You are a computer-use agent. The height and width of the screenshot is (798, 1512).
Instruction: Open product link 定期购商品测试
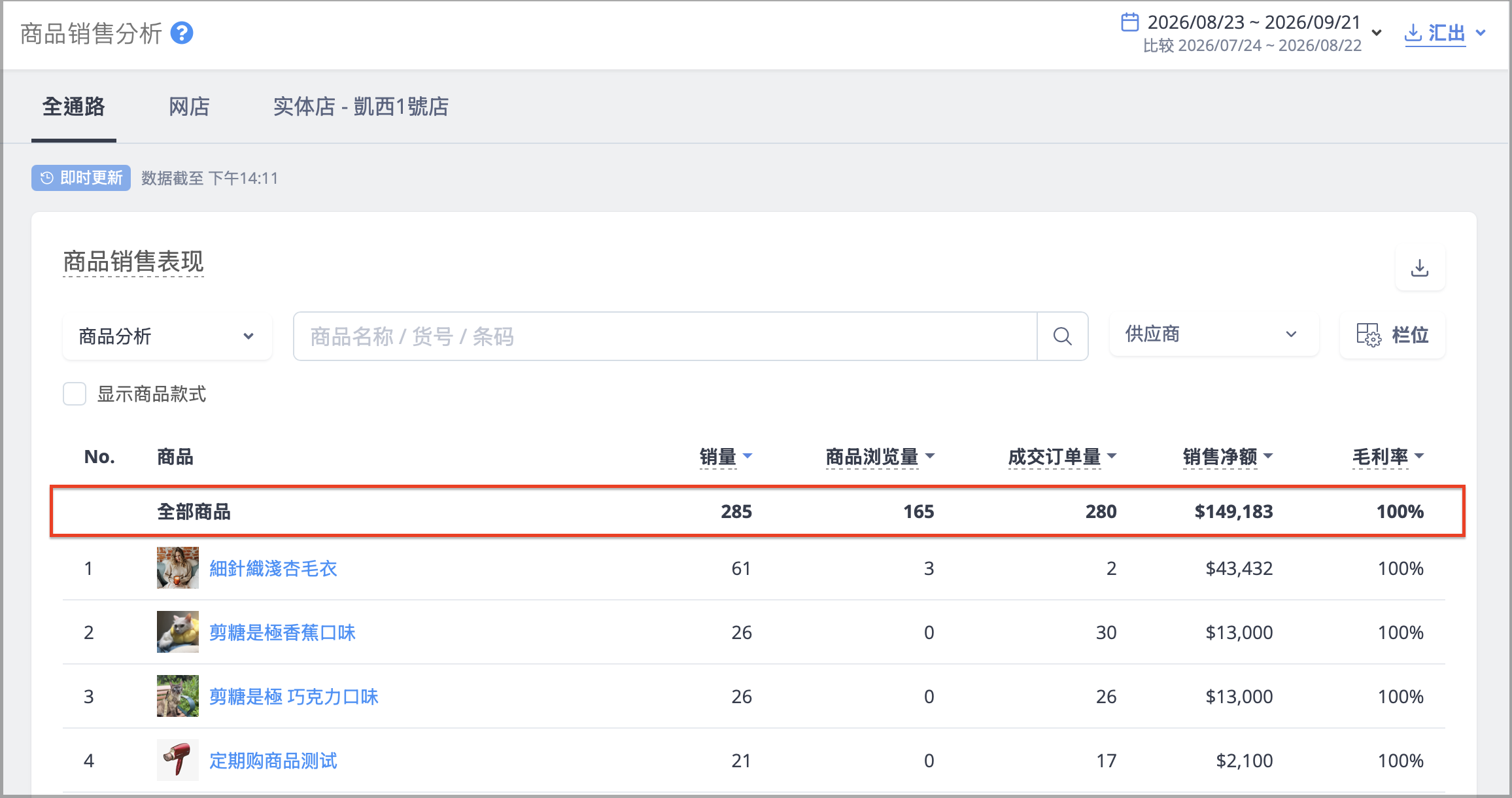click(273, 761)
